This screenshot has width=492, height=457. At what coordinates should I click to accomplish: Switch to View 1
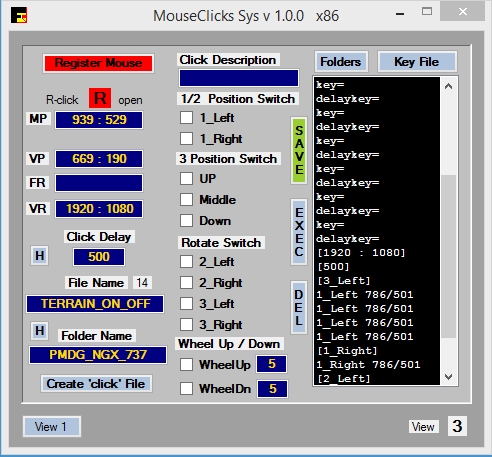tap(52, 426)
